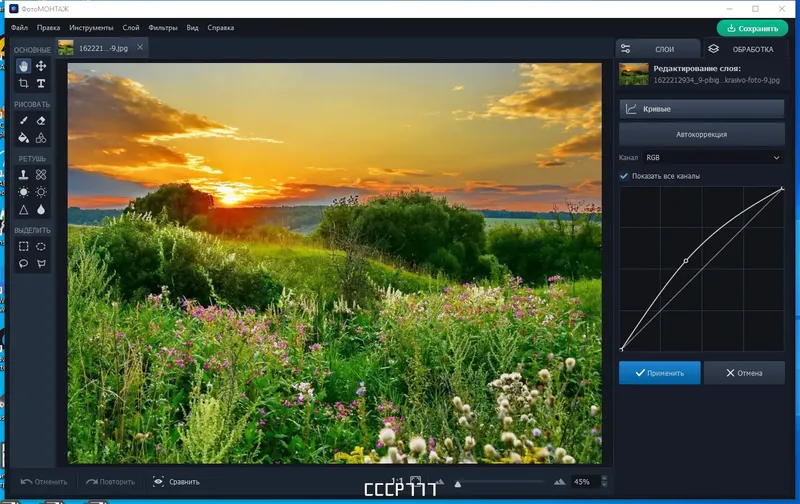800x504 pixels.
Task: Click the zoom percentage up arrow
Action: tap(604, 478)
